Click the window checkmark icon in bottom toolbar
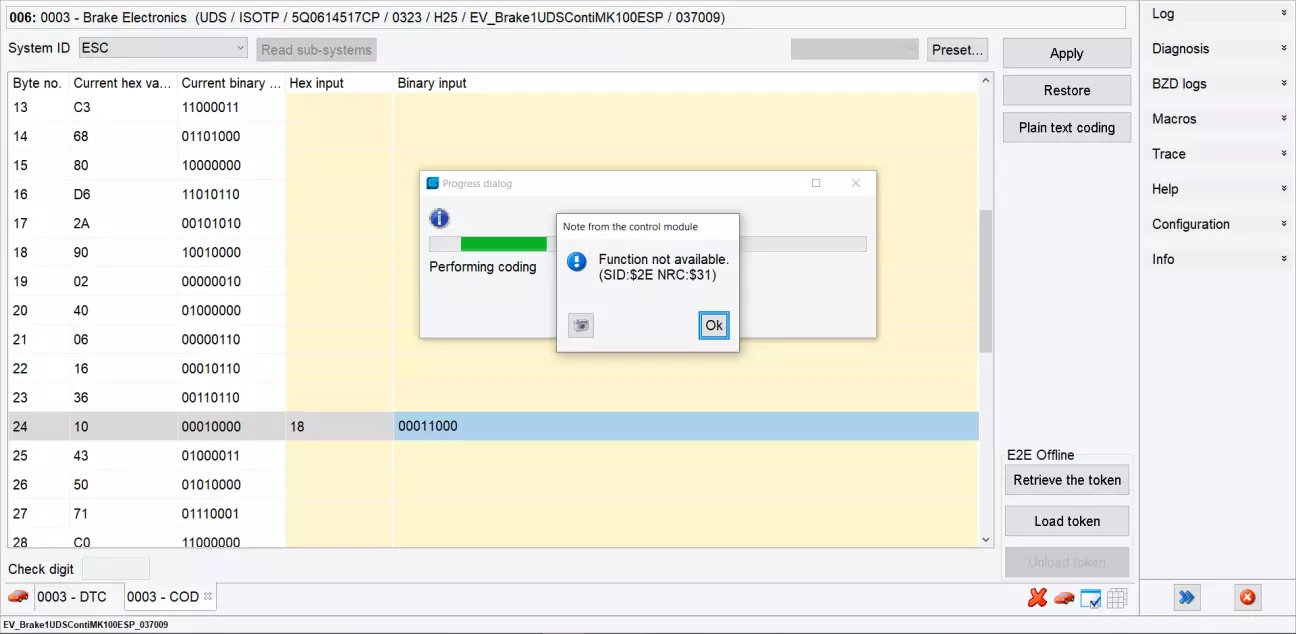Image resolution: width=1296 pixels, height=634 pixels. click(1091, 598)
